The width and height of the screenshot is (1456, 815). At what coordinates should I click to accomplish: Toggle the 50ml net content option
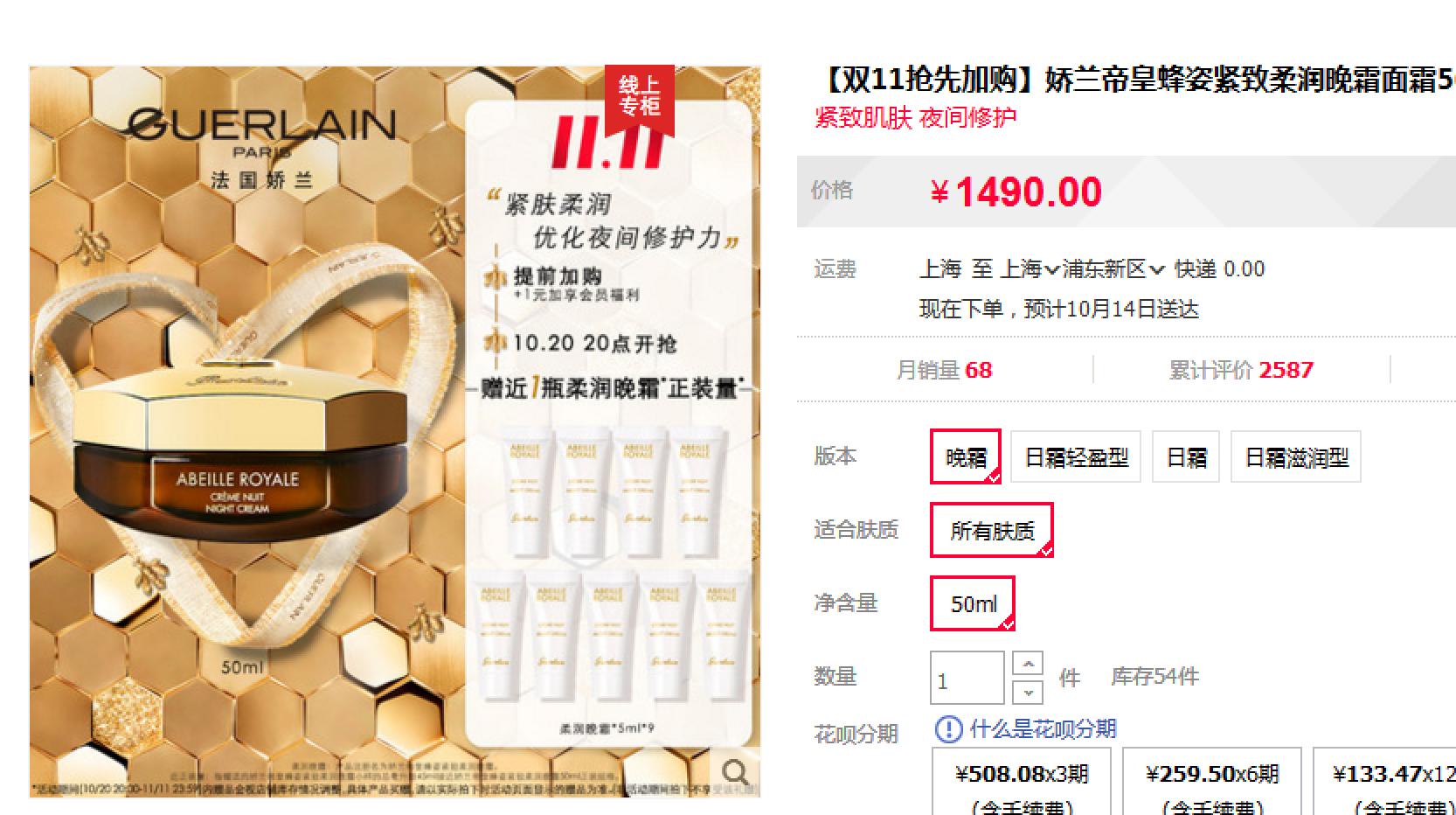[973, 603]
